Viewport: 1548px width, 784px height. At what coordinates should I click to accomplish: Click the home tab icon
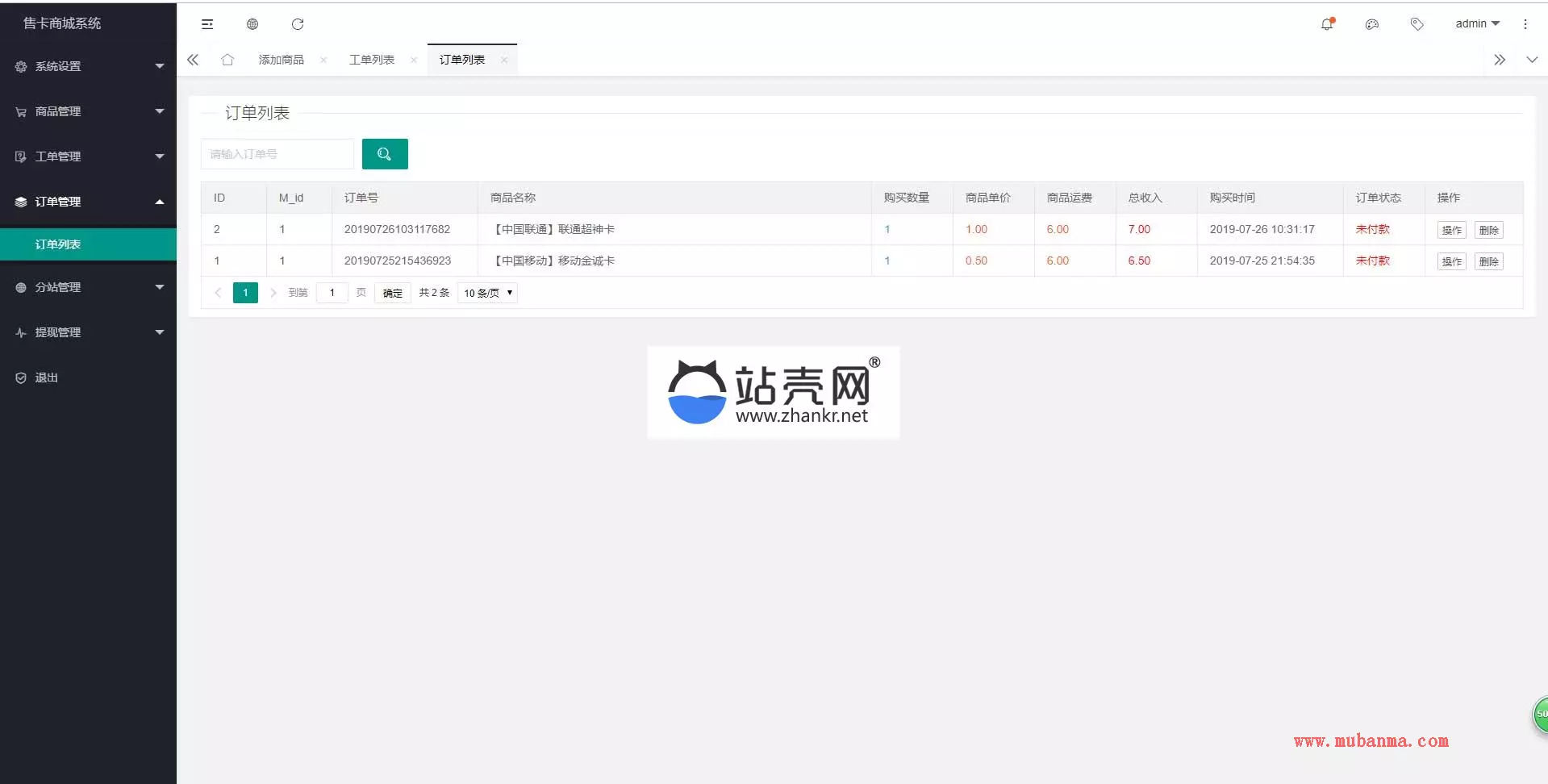227,60
